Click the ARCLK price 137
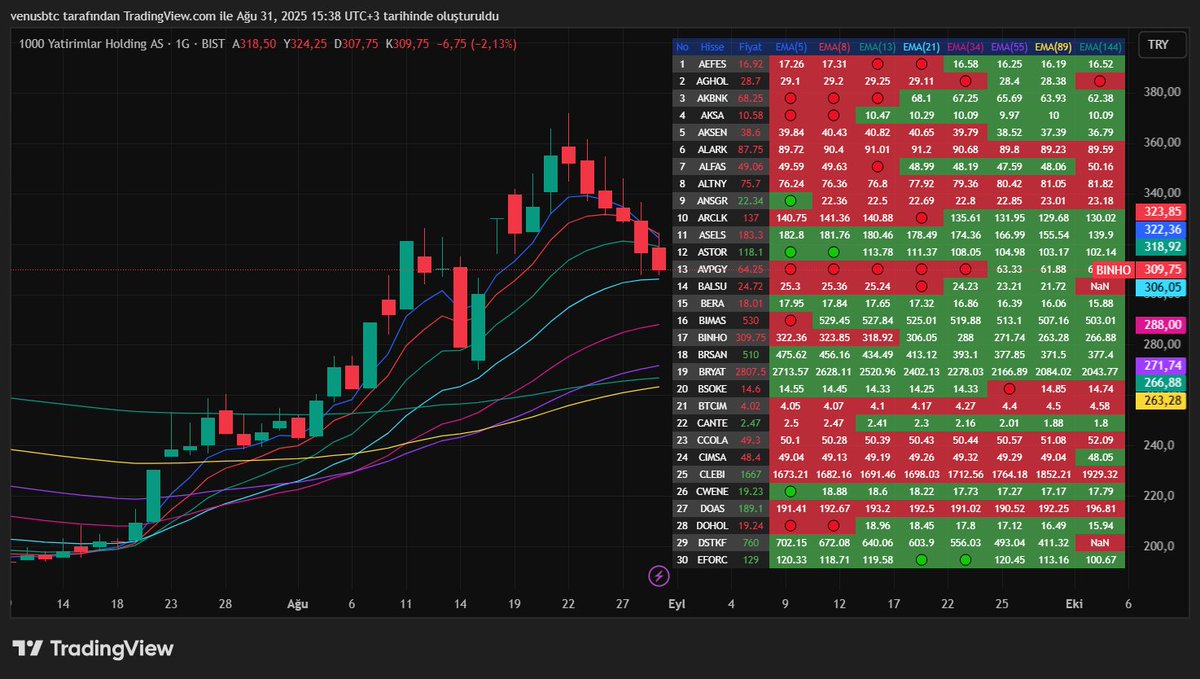The height and width of the screenshot is (679, 1200). (x=751, y=217)
